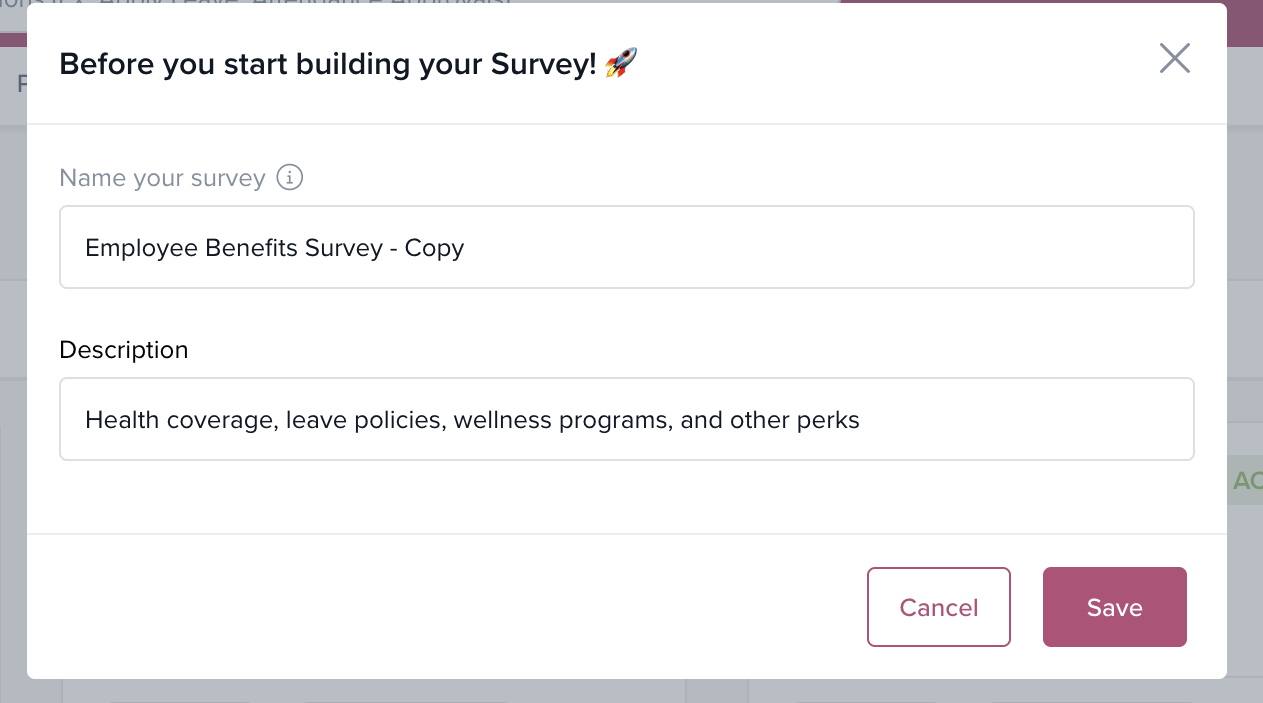This screenshot has width=1263, height=703.
Task: Click the info icon beside Name your survey
Action: [289, 178]
